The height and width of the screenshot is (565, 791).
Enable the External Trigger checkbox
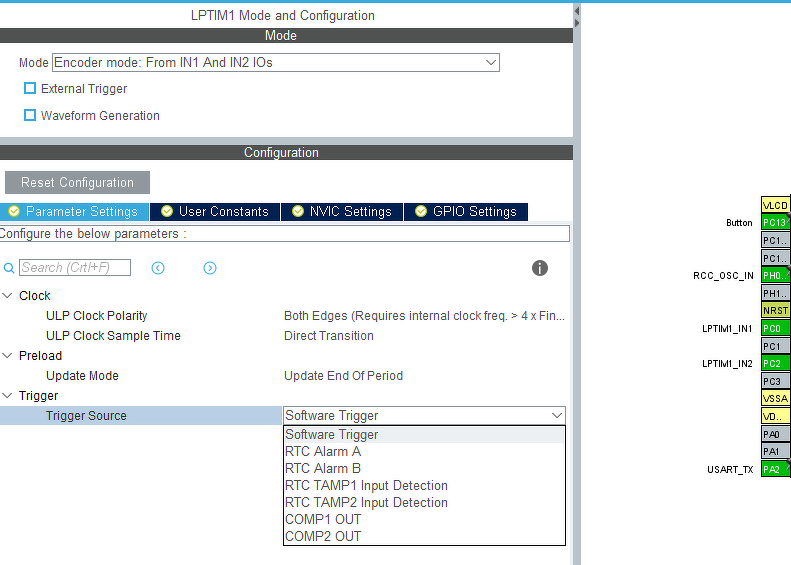tap(30, 88)
